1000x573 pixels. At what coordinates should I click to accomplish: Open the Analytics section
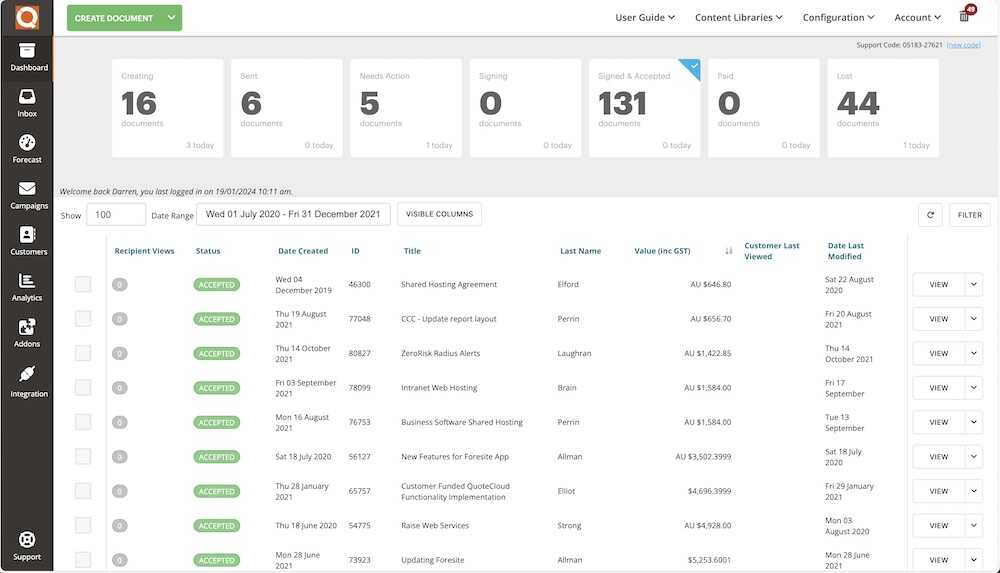click(27, 286)
